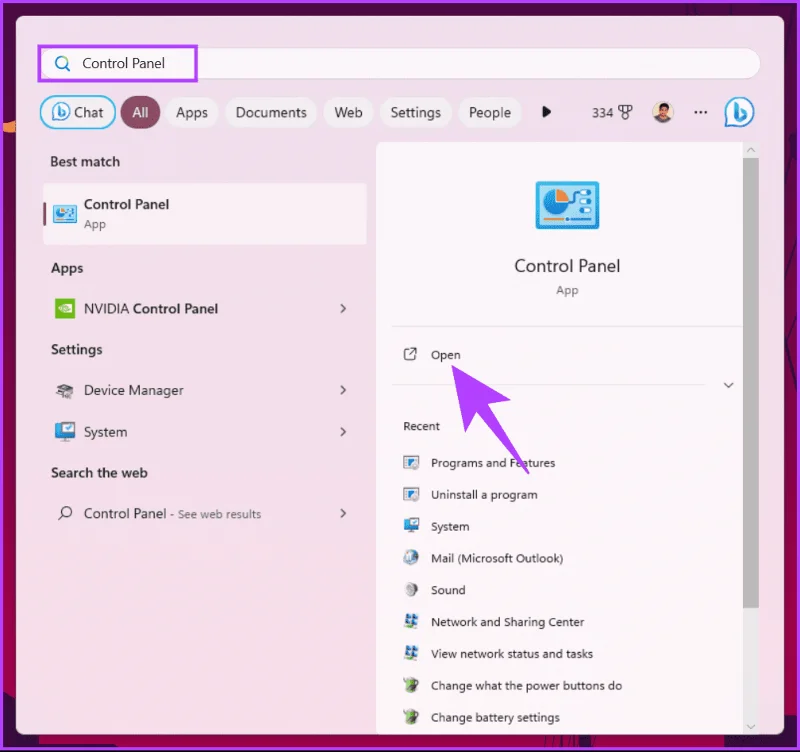Expand Control Panel web results chevron
Viewport: 800px width, 752px height.
coord(343,513)
